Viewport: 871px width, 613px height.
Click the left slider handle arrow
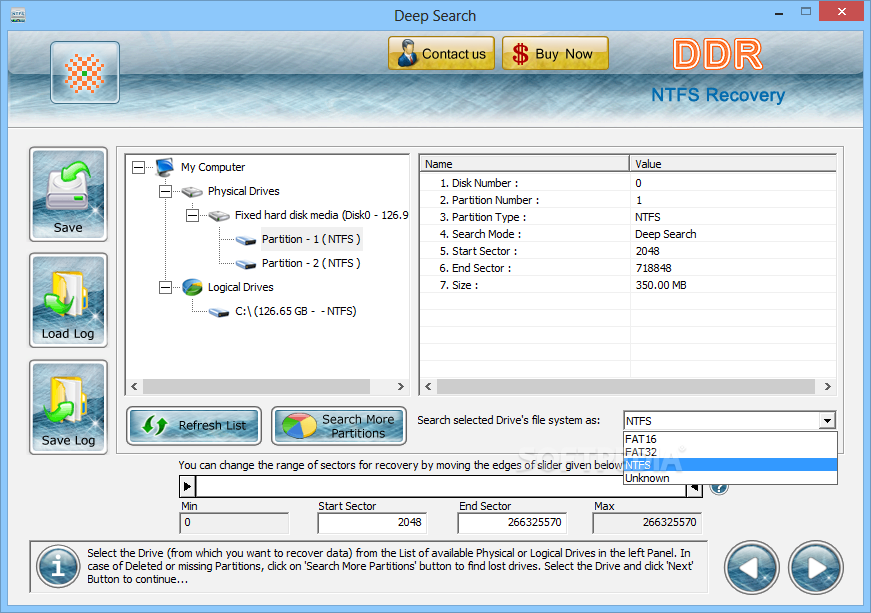point(187,487)
